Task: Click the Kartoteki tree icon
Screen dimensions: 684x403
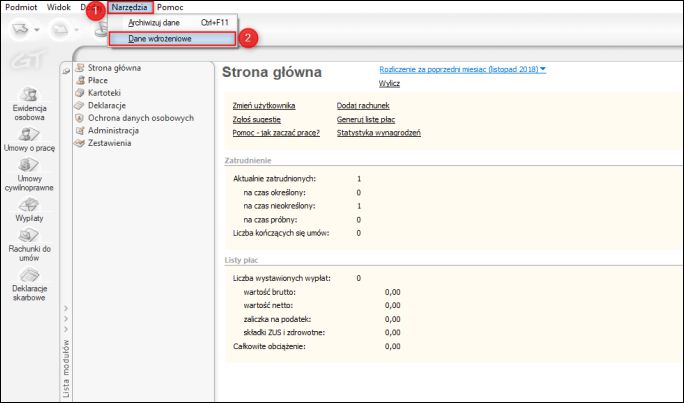Action: coord(80,93)
